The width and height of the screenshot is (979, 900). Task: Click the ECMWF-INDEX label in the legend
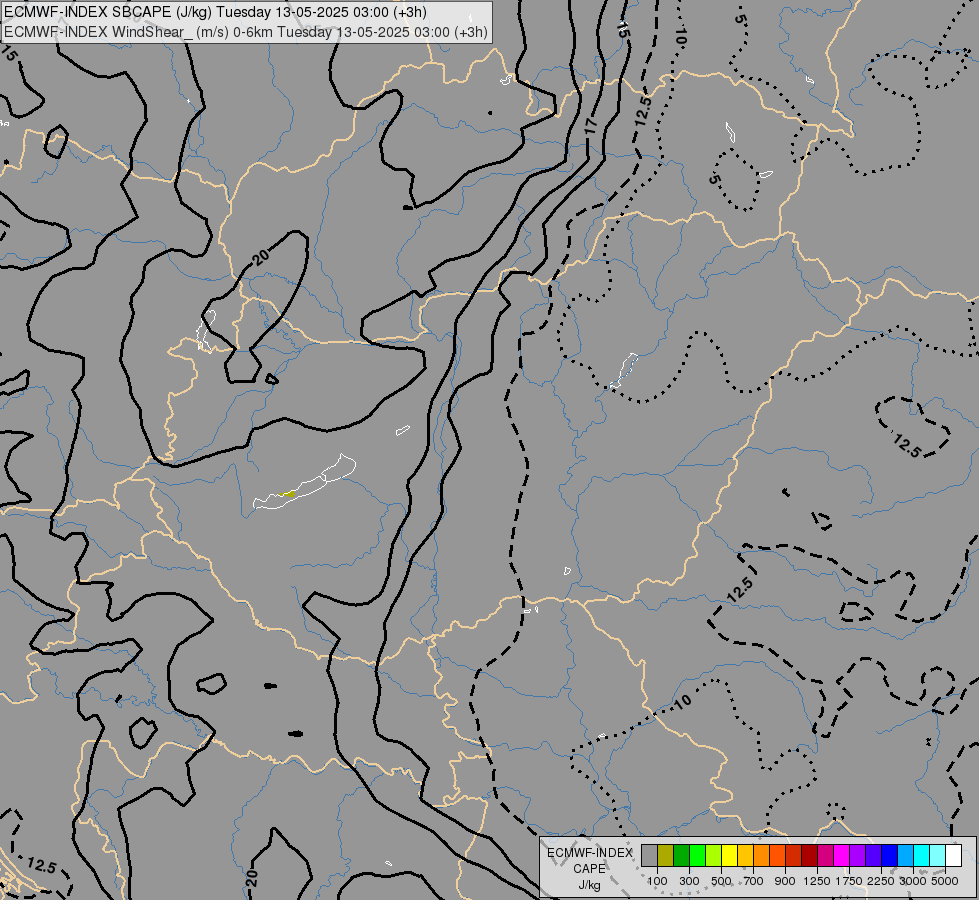tap(590, 853)
